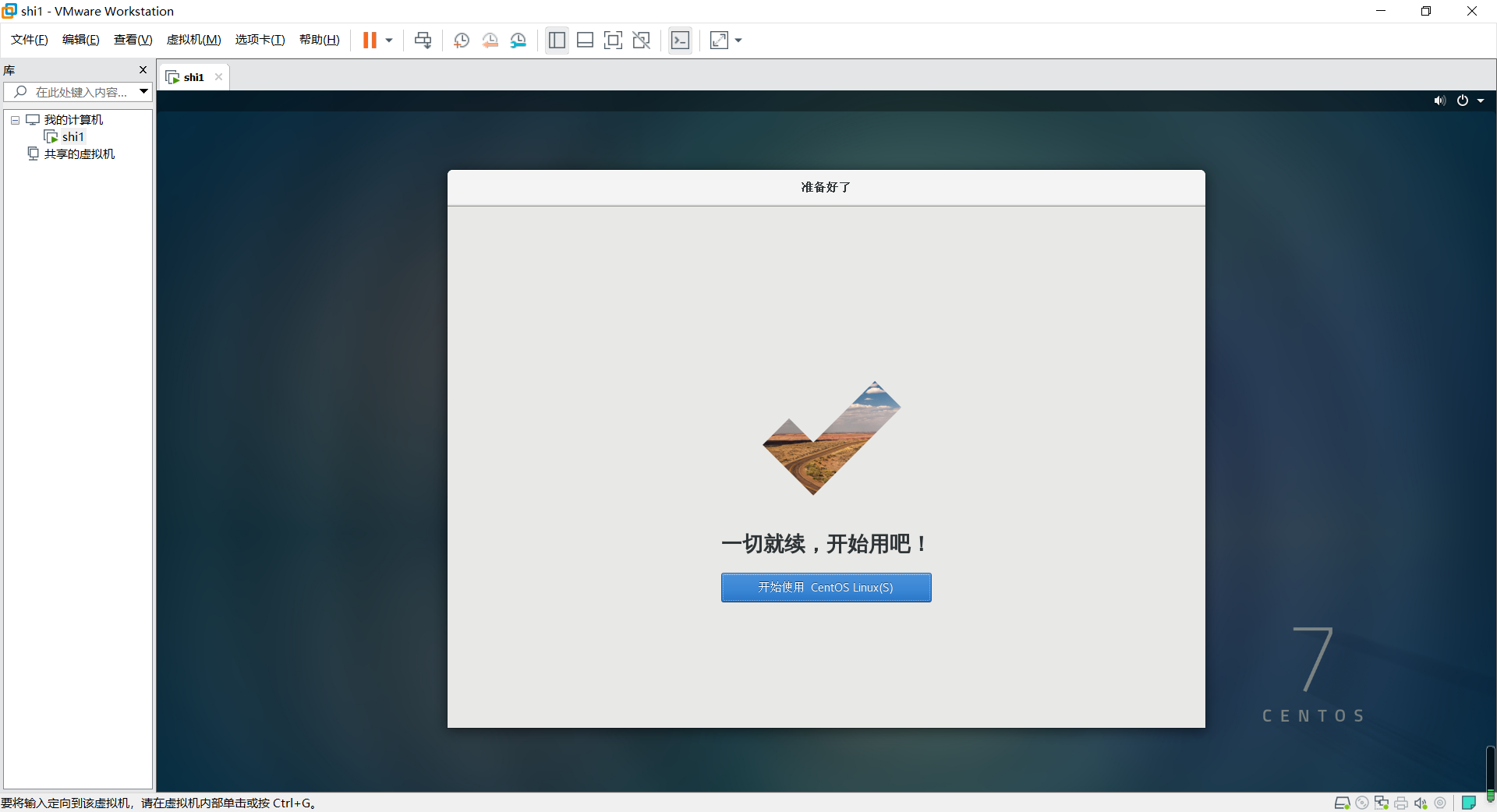
Task: Click the sound card status icon
Action: point(1421,803)
